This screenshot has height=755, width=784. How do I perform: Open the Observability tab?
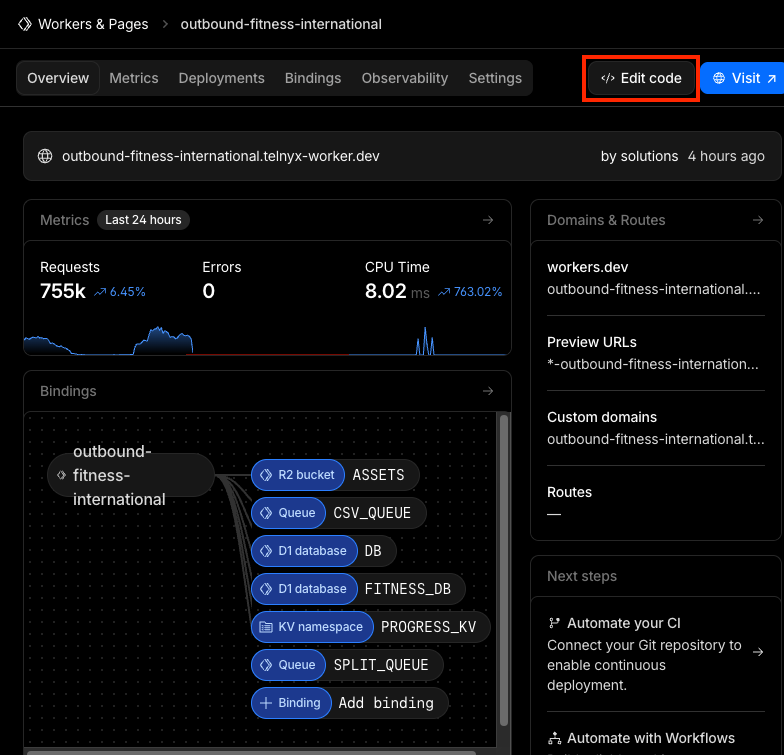point(404,78)
